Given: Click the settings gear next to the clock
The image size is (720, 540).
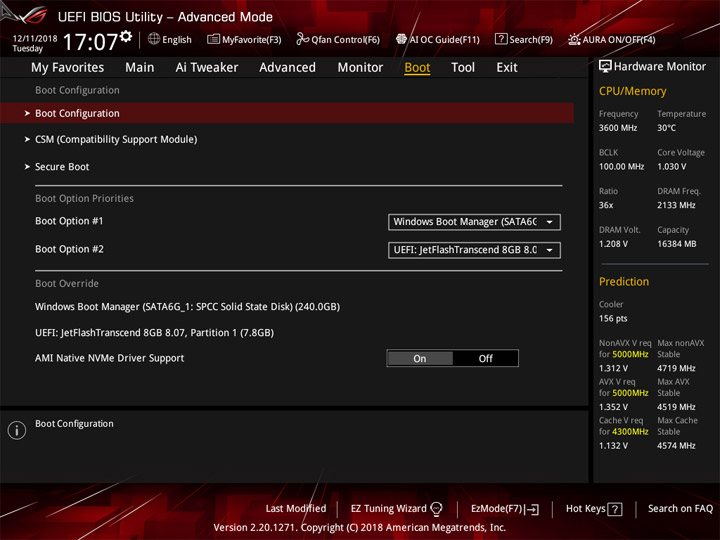Looking at the screenshot, I should 126,36.
